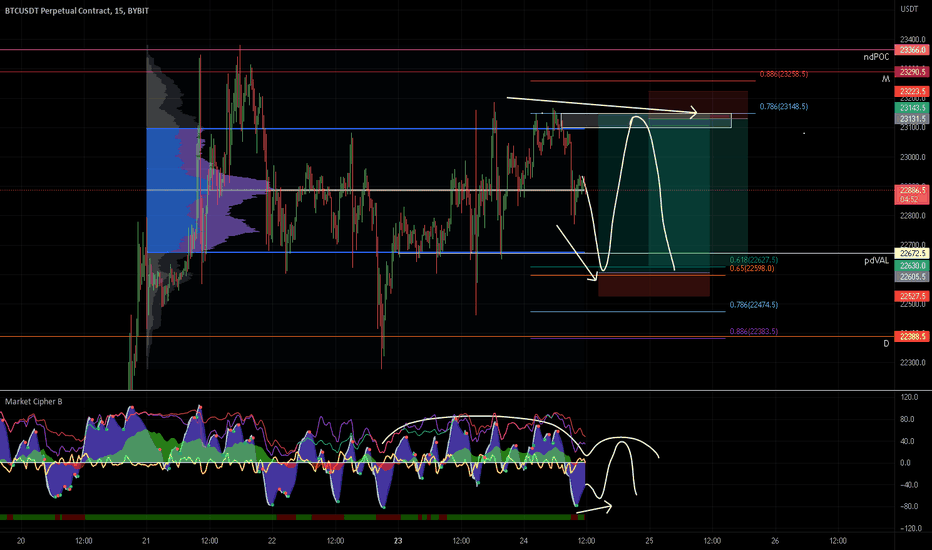Select the ndPOC line label

876,57
